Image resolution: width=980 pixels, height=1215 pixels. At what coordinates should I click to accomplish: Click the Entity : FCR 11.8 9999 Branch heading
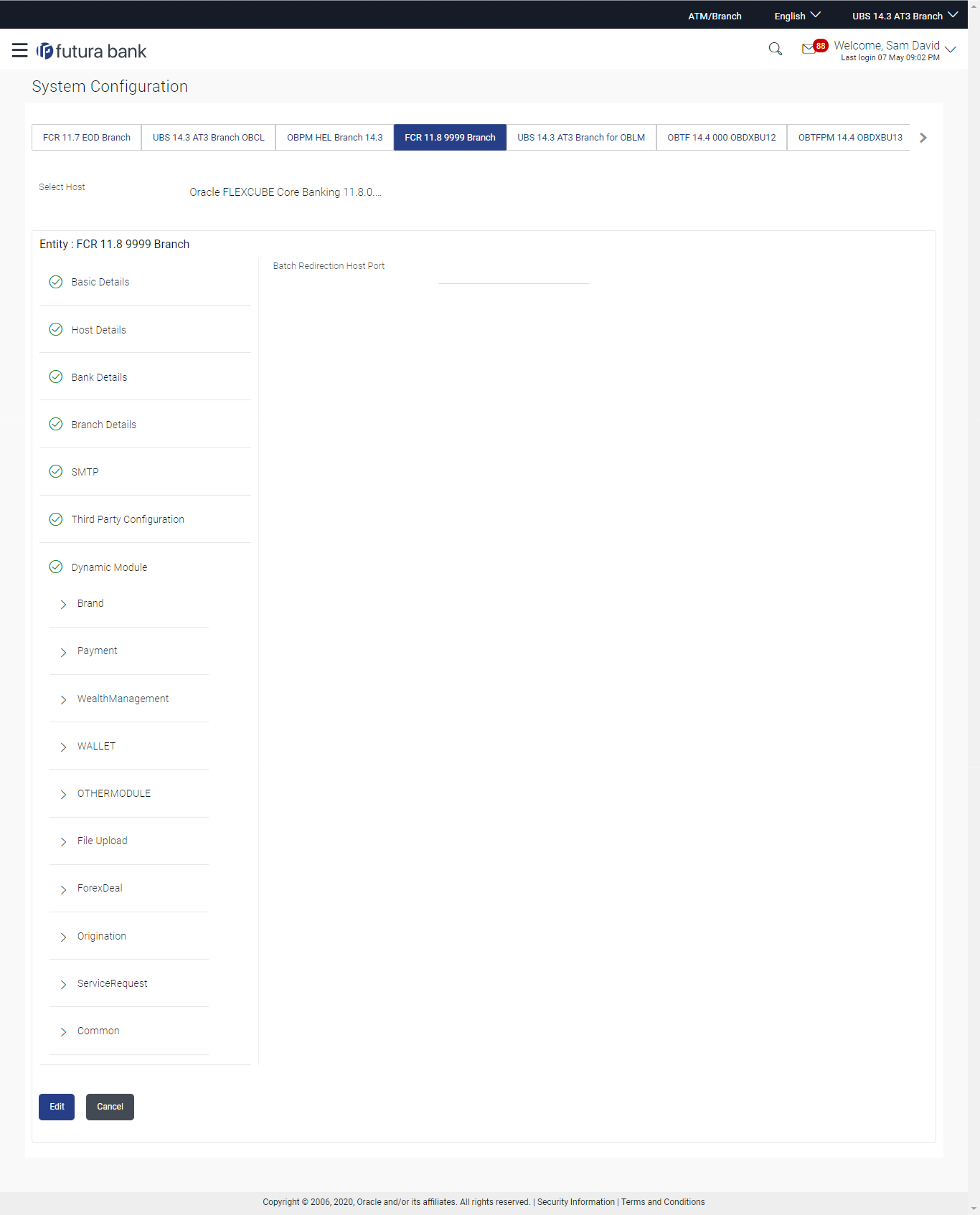pyautogui.click(x=115, y=244)
